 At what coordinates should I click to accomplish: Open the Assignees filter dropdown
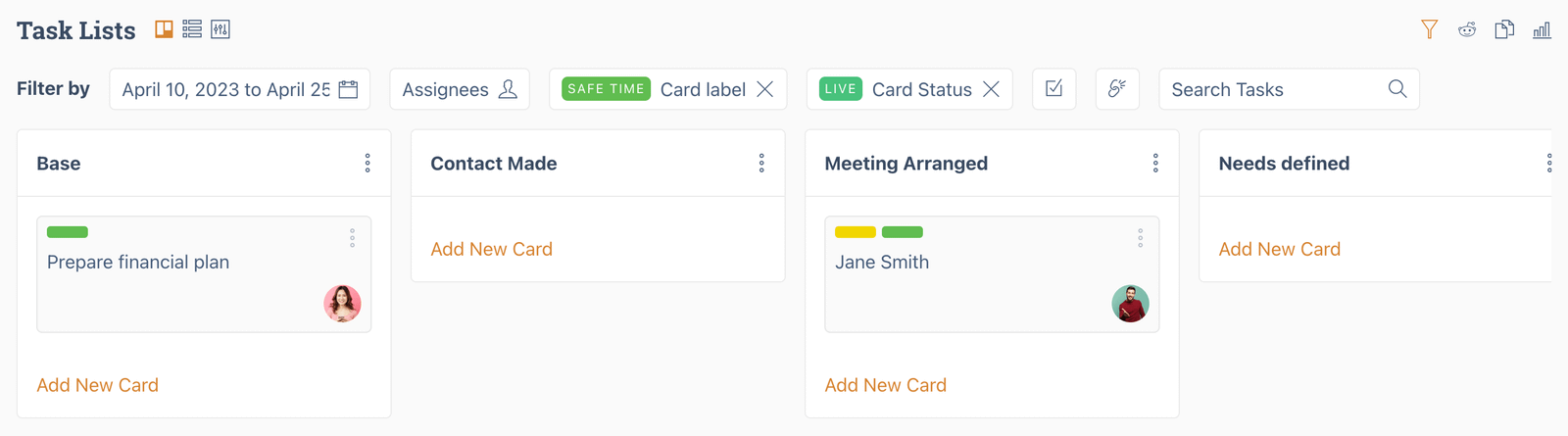pyautogui.click(x=459, y=89)
